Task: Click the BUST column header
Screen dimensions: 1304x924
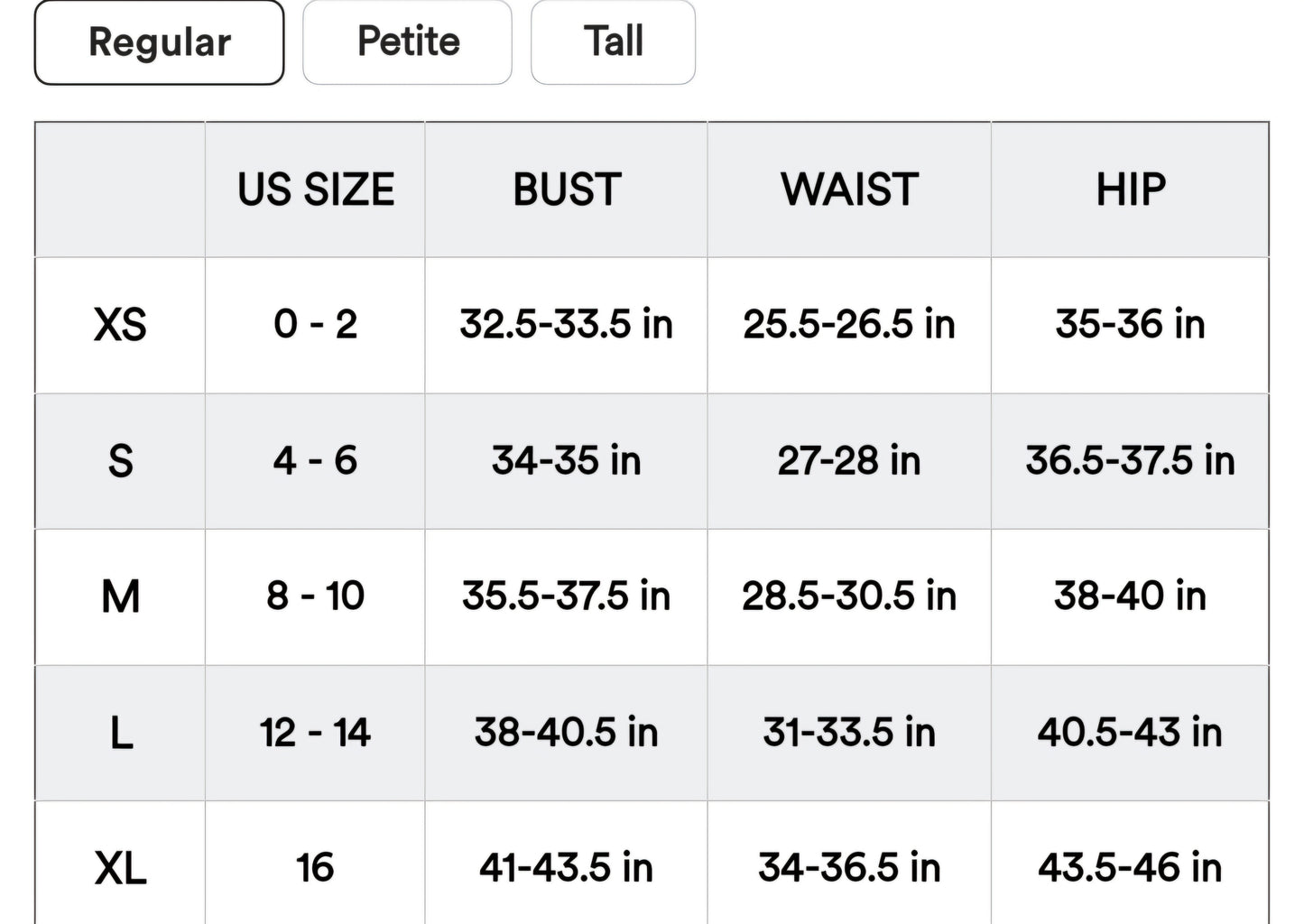Action: tap(566, 189)
